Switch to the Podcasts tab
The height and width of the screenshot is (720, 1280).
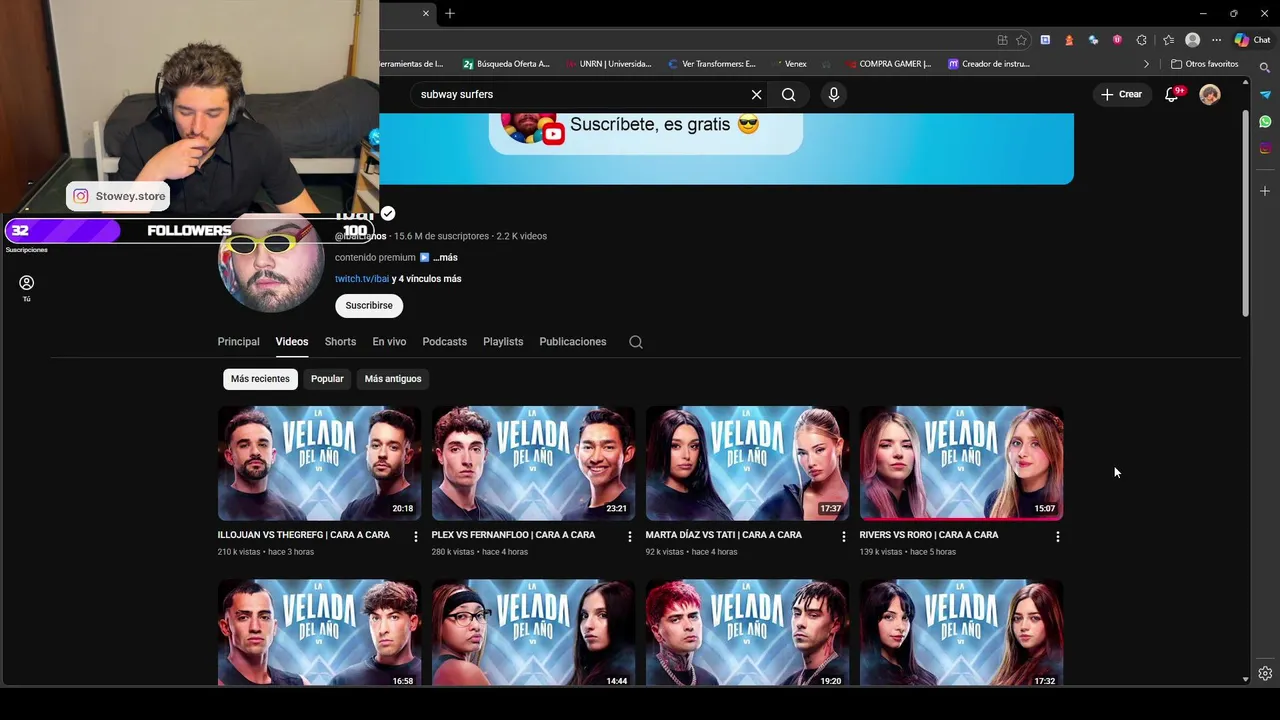444,342
